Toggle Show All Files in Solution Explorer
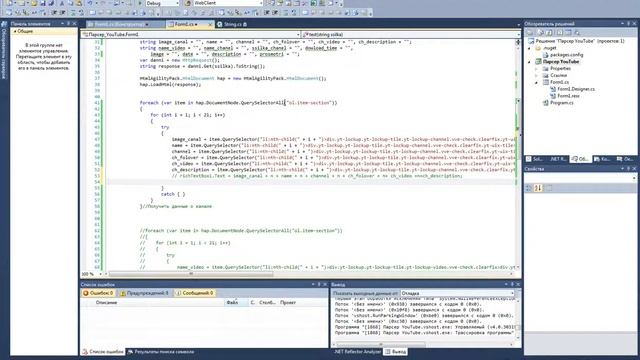 pyautogui.click(x=540, y=32)
